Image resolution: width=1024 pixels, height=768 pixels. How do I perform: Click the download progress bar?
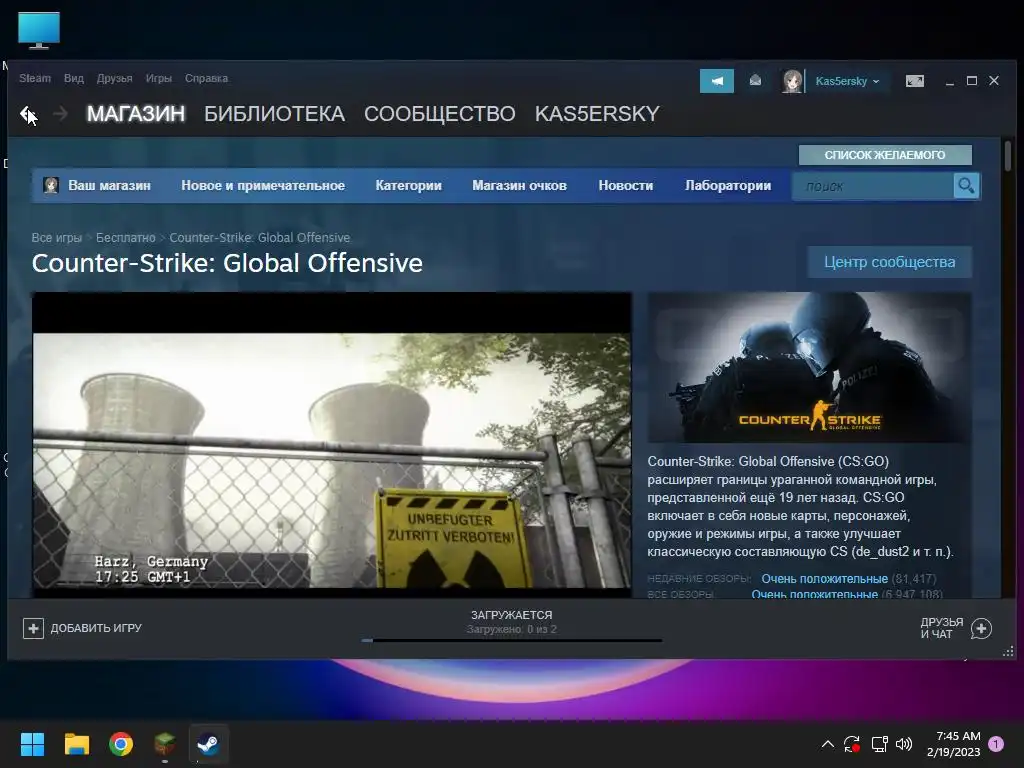point(511,641)
